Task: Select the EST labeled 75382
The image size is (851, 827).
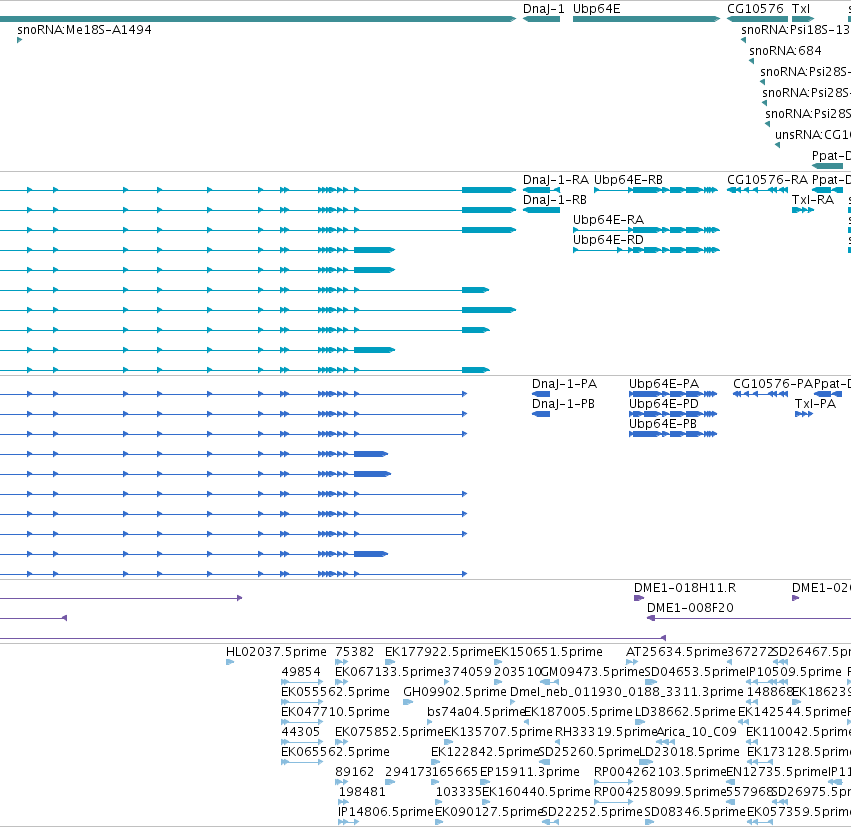Action: pos(354,652)
